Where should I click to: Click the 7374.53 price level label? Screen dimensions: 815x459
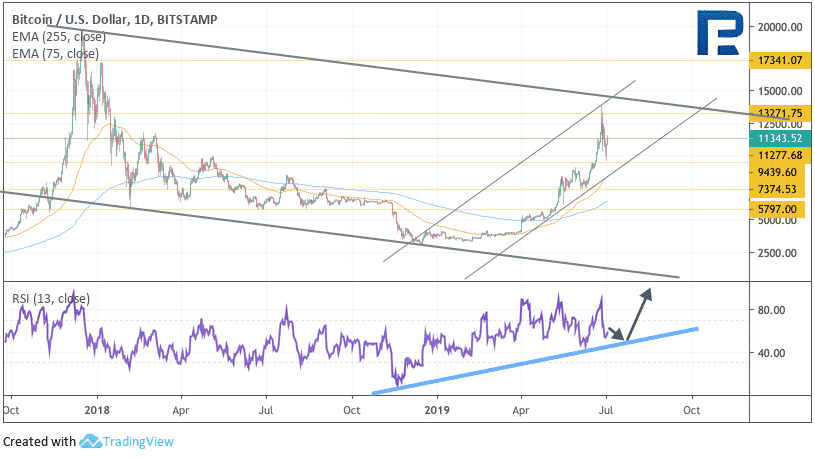pyautogui.click(x=777, y=189)
